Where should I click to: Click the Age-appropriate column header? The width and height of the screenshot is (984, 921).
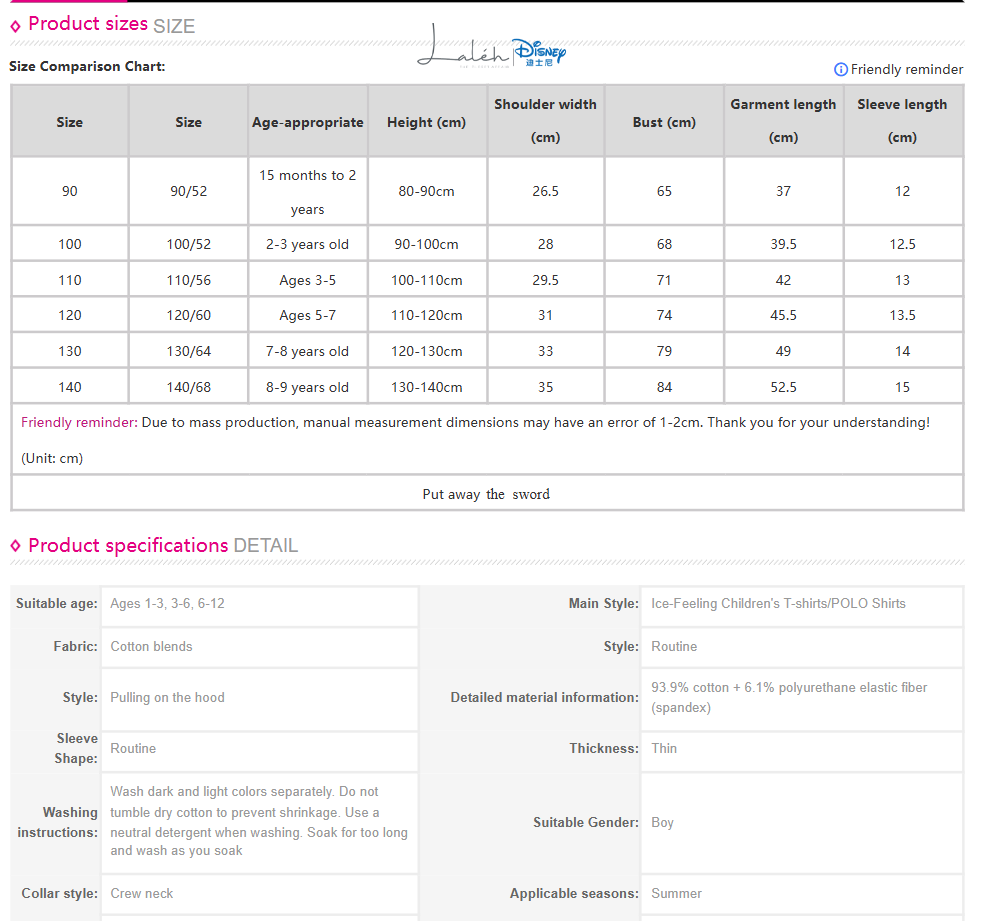(308, 122)
